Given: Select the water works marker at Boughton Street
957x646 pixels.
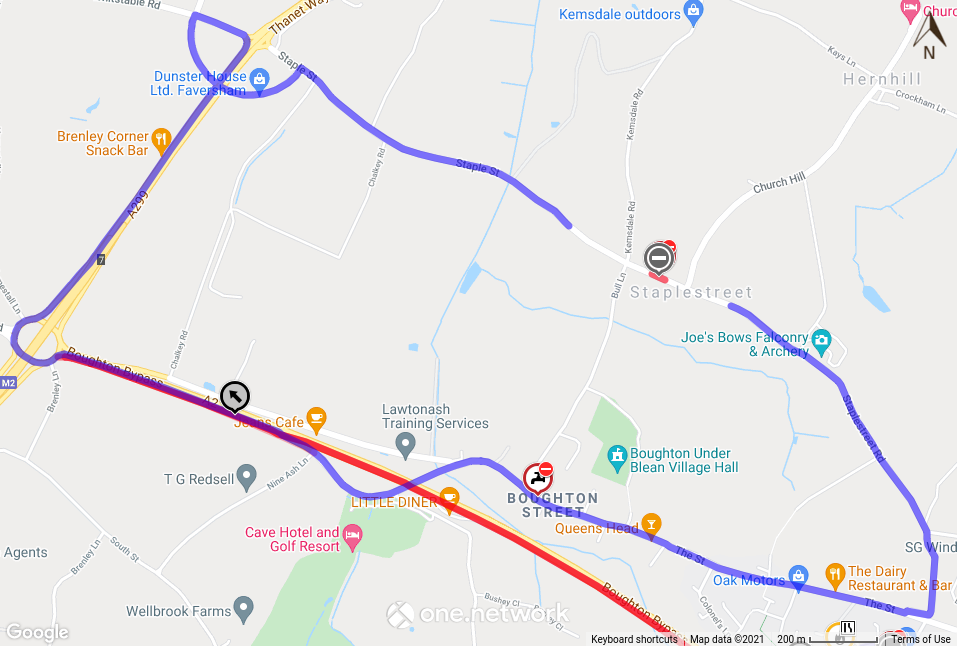Looking at the screenshot, I should pyautogui.click(x=538, y=478).
